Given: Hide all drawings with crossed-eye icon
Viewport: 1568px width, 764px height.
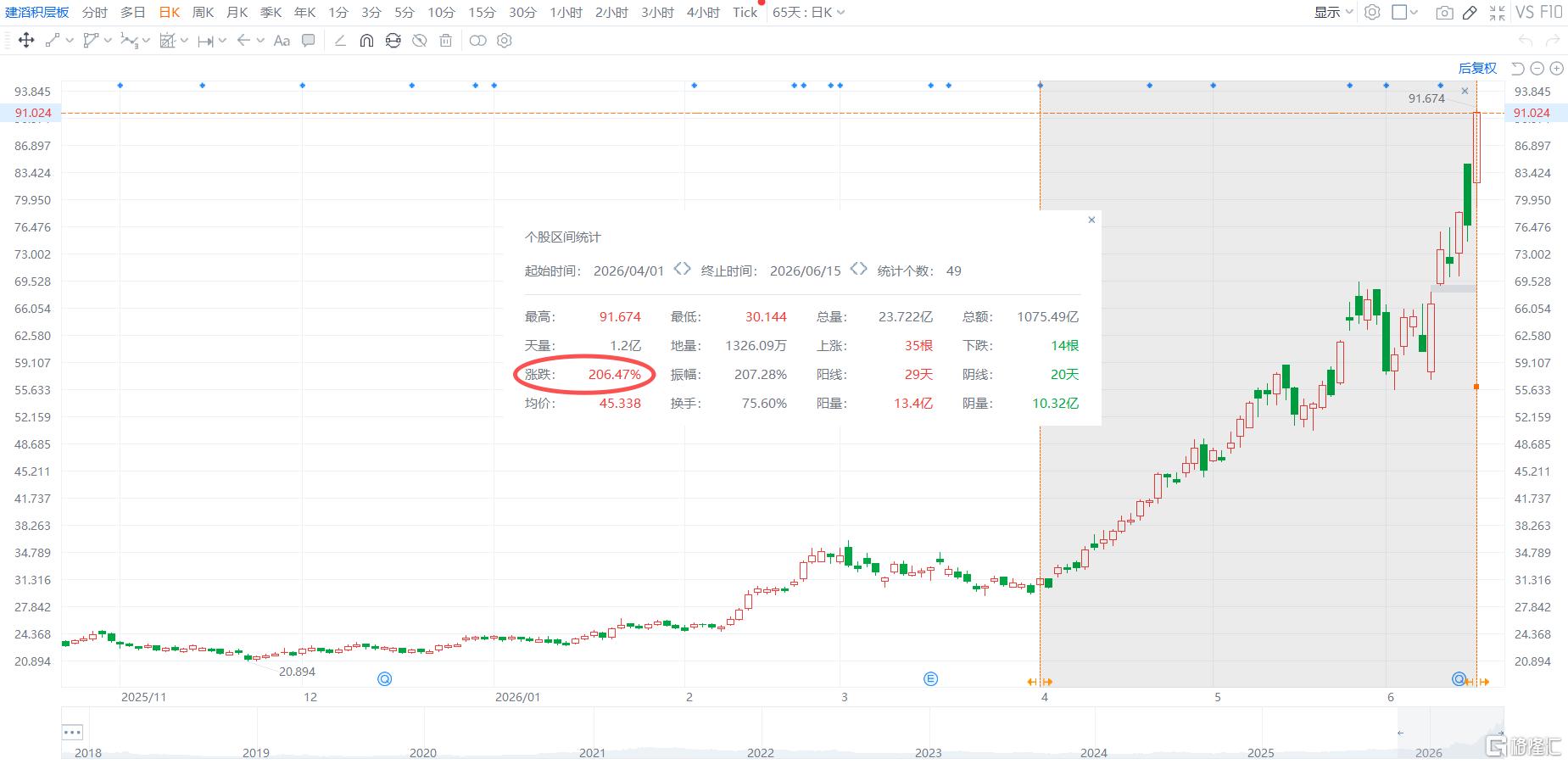Looking at the screenshot, I should tap(419, 41).
